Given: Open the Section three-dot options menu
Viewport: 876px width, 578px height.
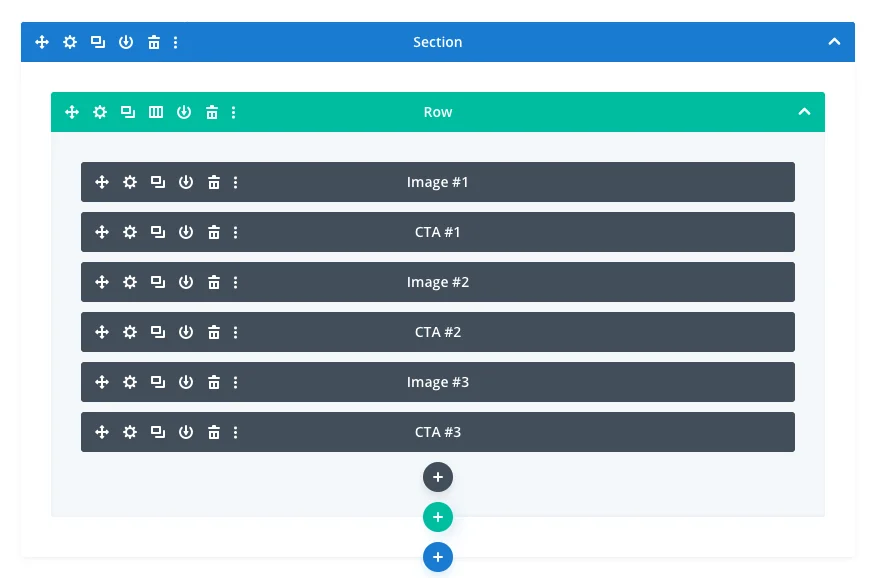Looking at the screenshot, I should pos(176,42).
